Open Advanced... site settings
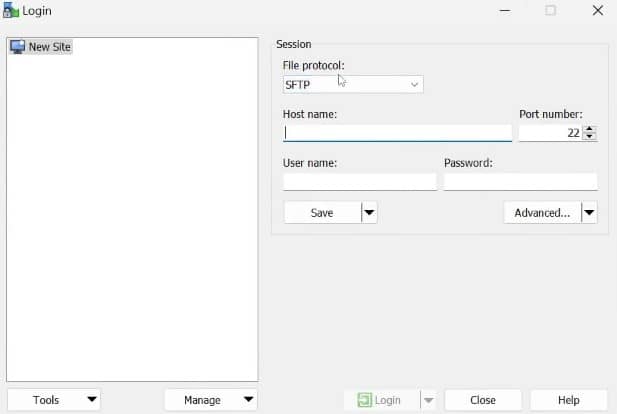617x414 pixels. pos(541,212)
